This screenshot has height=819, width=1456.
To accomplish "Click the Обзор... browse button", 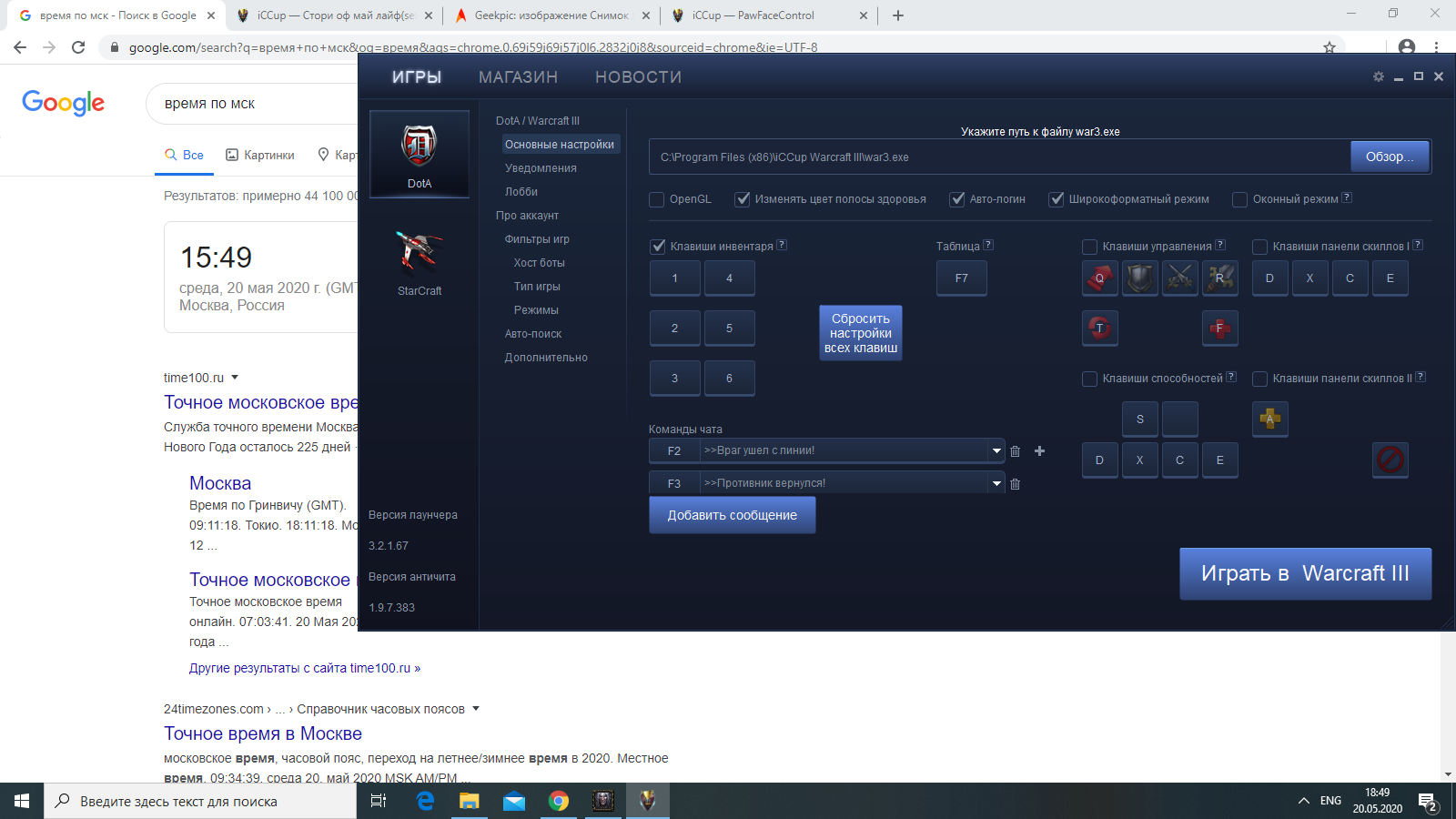I will [1390, 157].
